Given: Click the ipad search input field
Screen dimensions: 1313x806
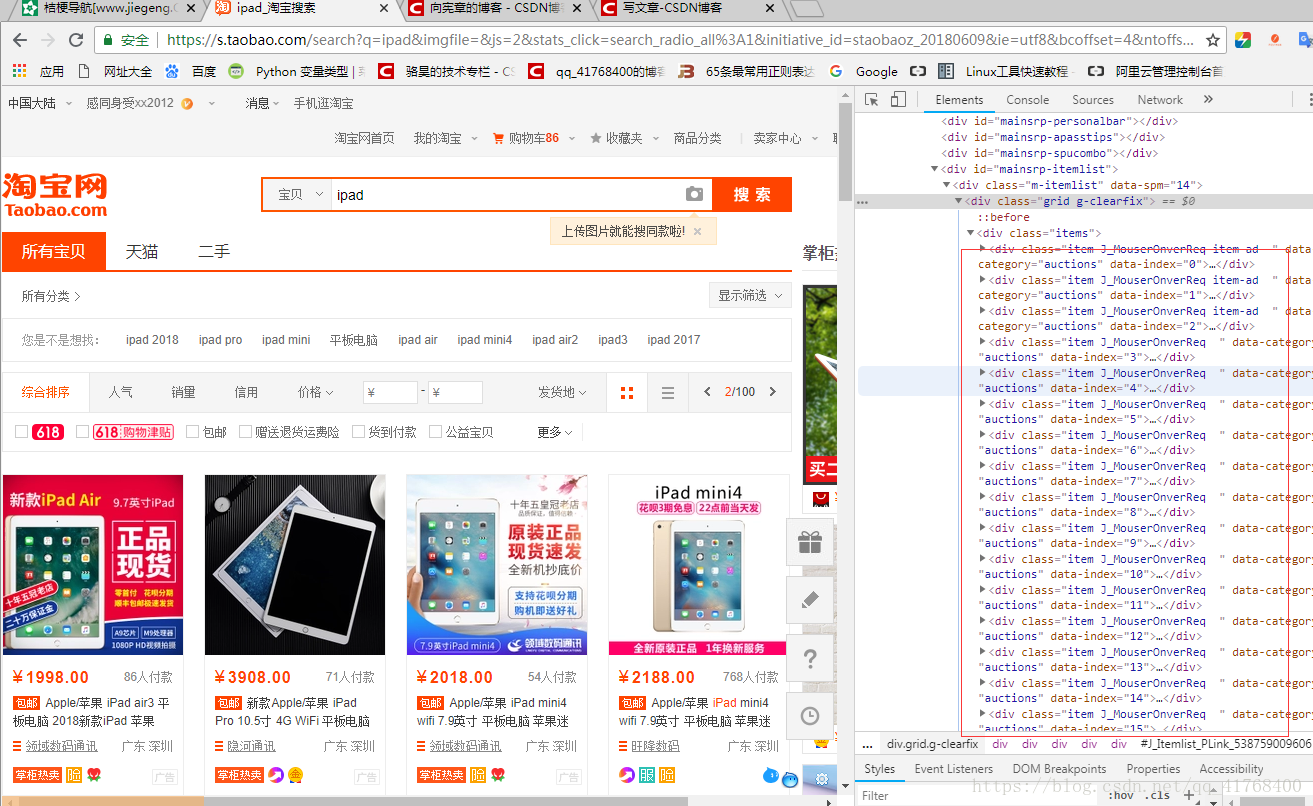Looking at the screenshot, I should coord(507,194).
